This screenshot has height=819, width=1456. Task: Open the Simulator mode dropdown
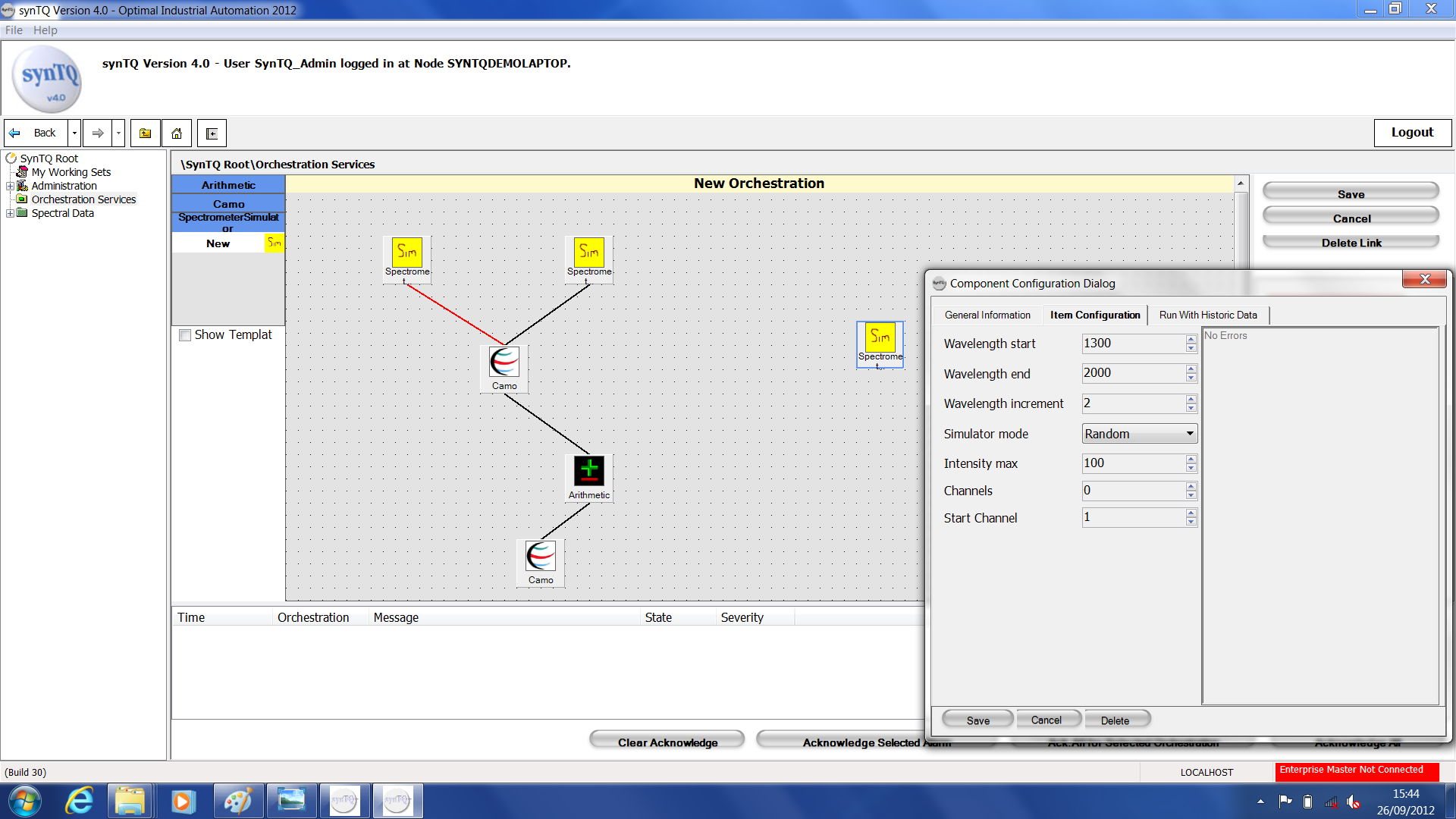pyautogui.click(x=1140, y=434)
